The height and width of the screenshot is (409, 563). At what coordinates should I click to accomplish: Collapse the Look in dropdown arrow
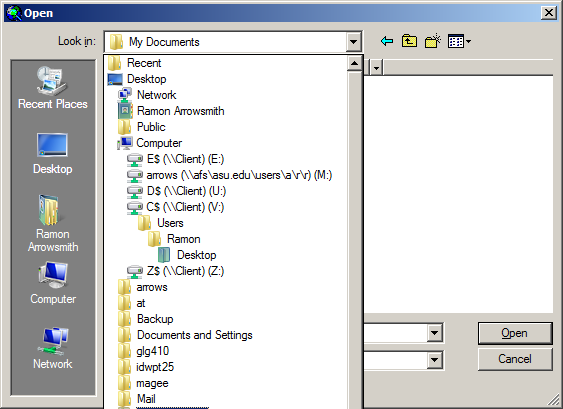(353, 42)
